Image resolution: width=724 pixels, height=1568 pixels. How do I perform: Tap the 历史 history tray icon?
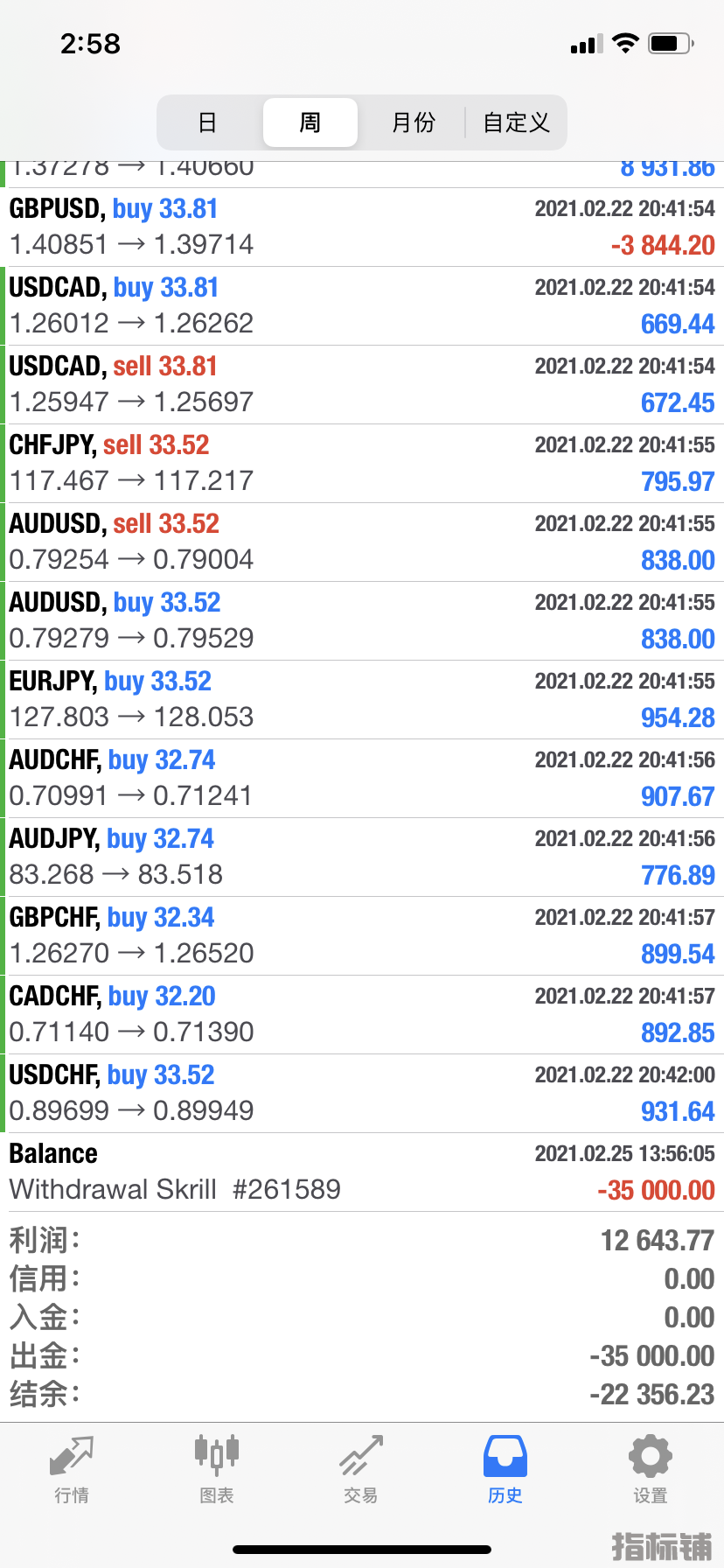pos(505,1456)
